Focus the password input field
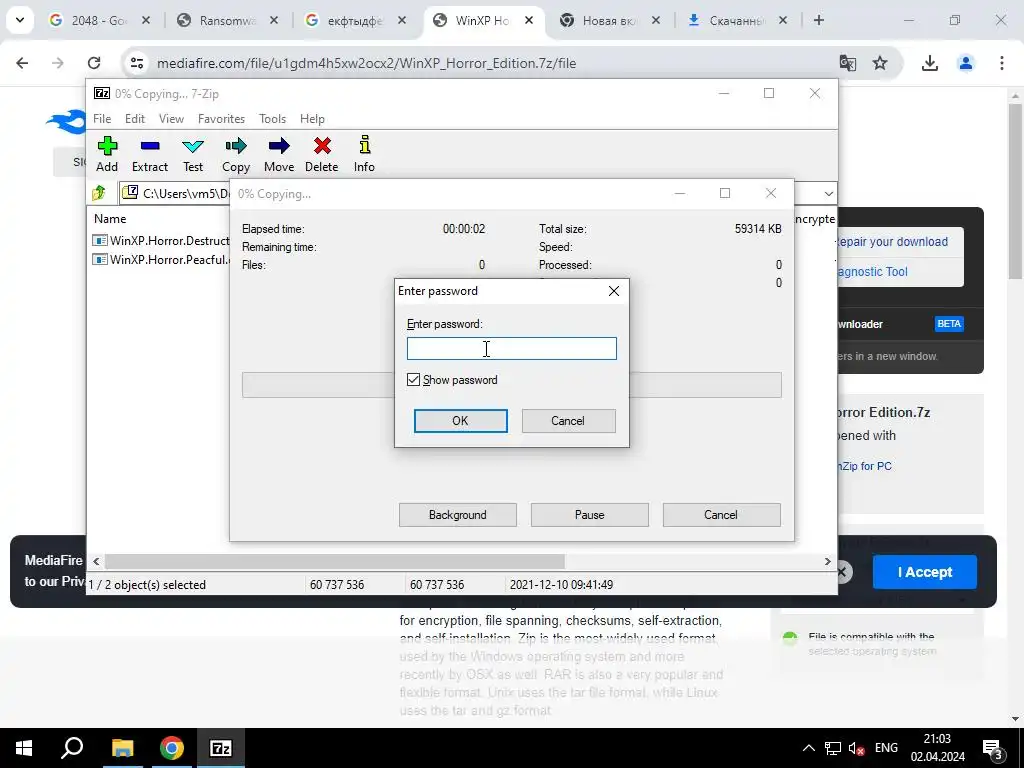The width and height of the screenshot is (1024, 768). click(511, 349)
